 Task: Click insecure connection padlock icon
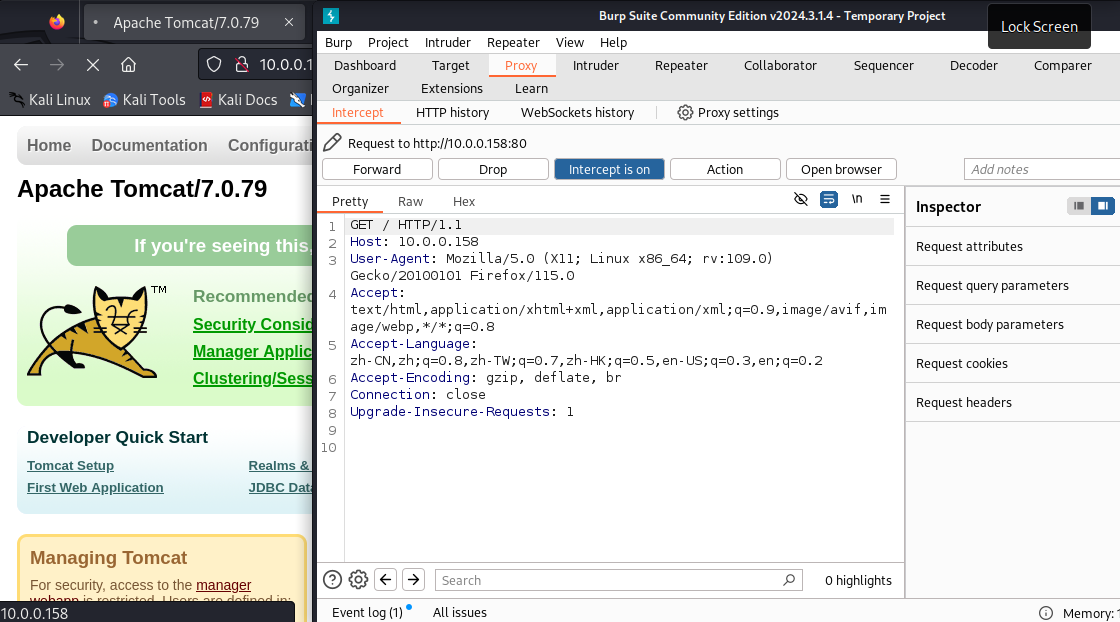pyautogui.click(x=242, y=65)
